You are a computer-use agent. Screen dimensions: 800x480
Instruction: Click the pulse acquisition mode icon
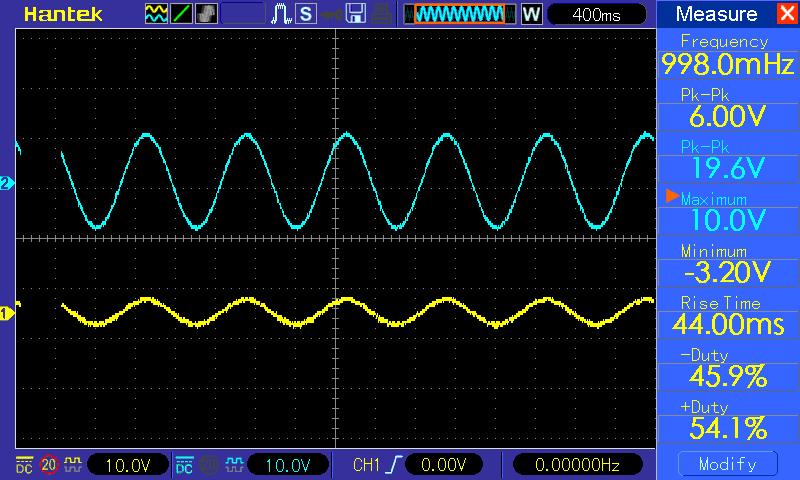(281, 14)
